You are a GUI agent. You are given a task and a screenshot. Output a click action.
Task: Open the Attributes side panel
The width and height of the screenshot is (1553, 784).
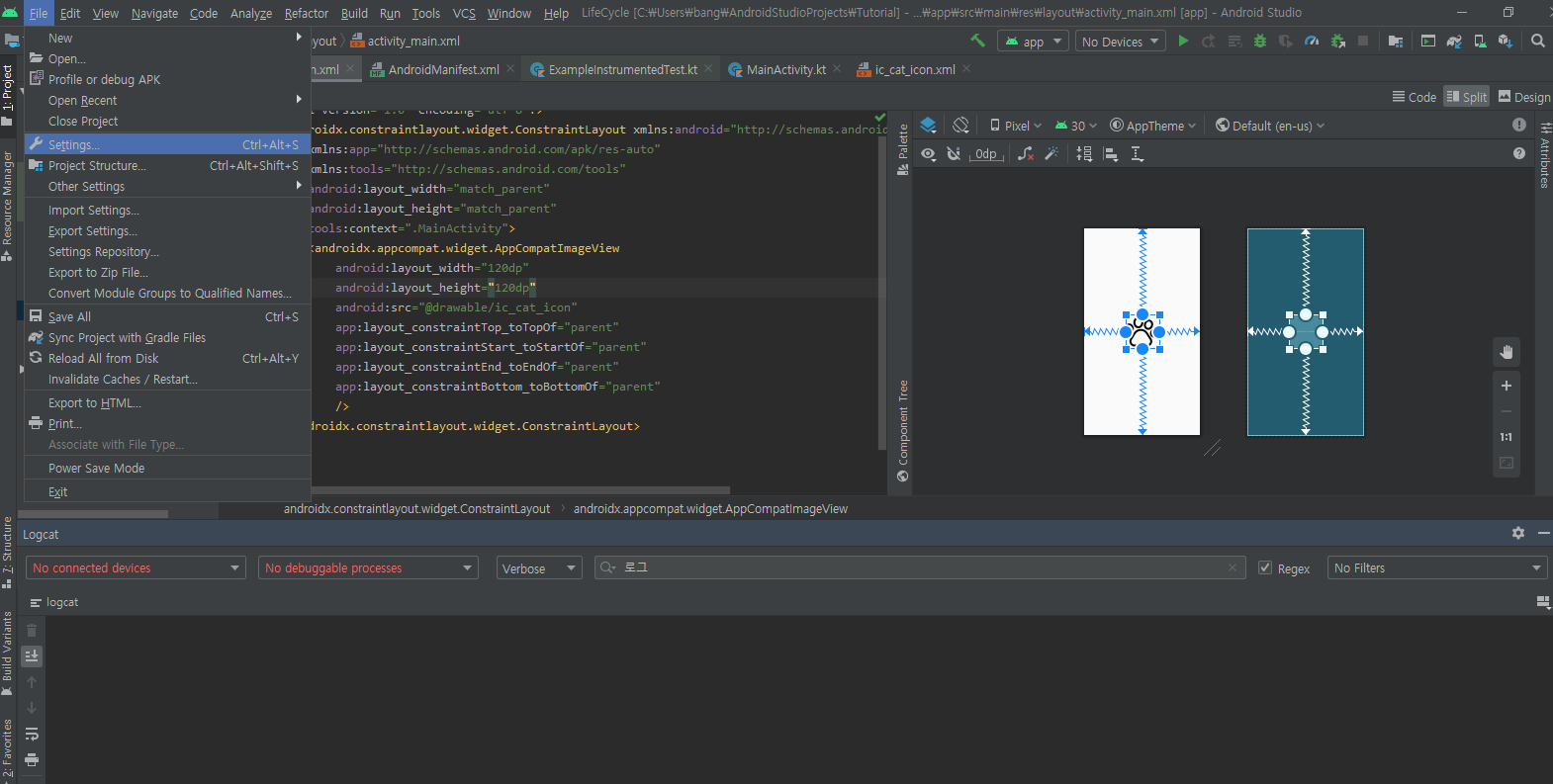(1544, 155)
